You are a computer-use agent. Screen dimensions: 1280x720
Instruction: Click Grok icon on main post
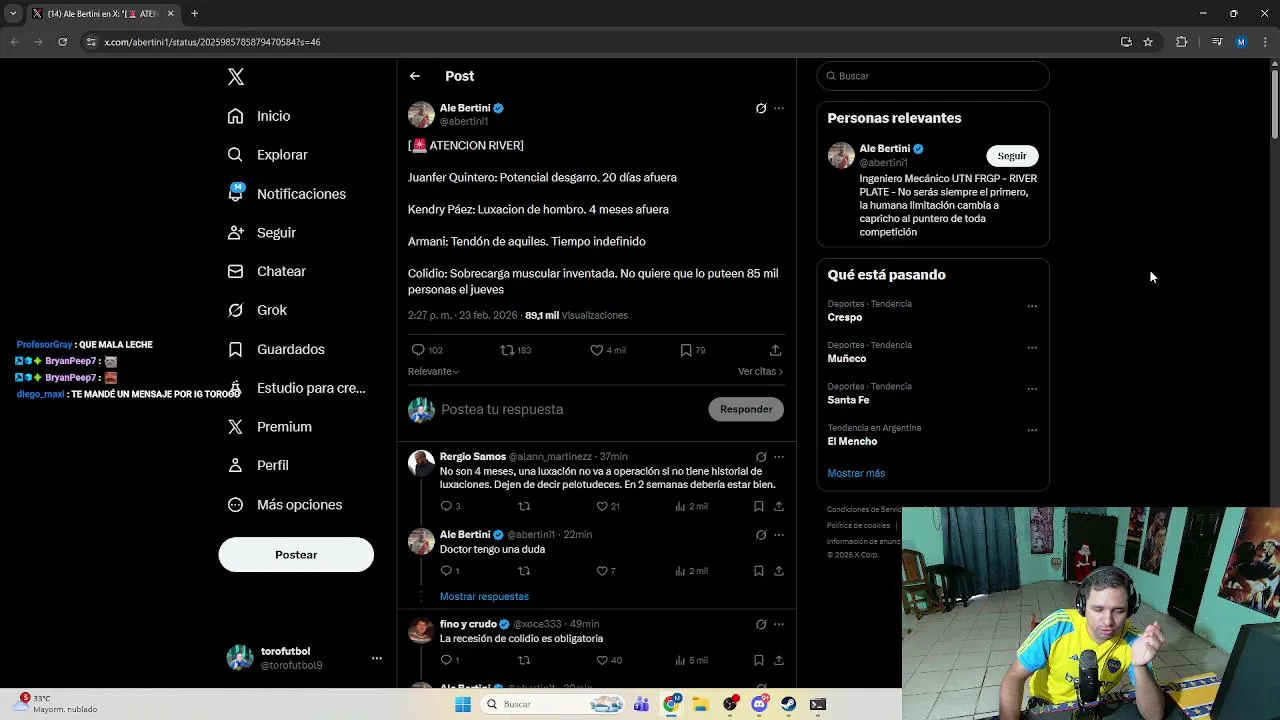pos(761,108)
